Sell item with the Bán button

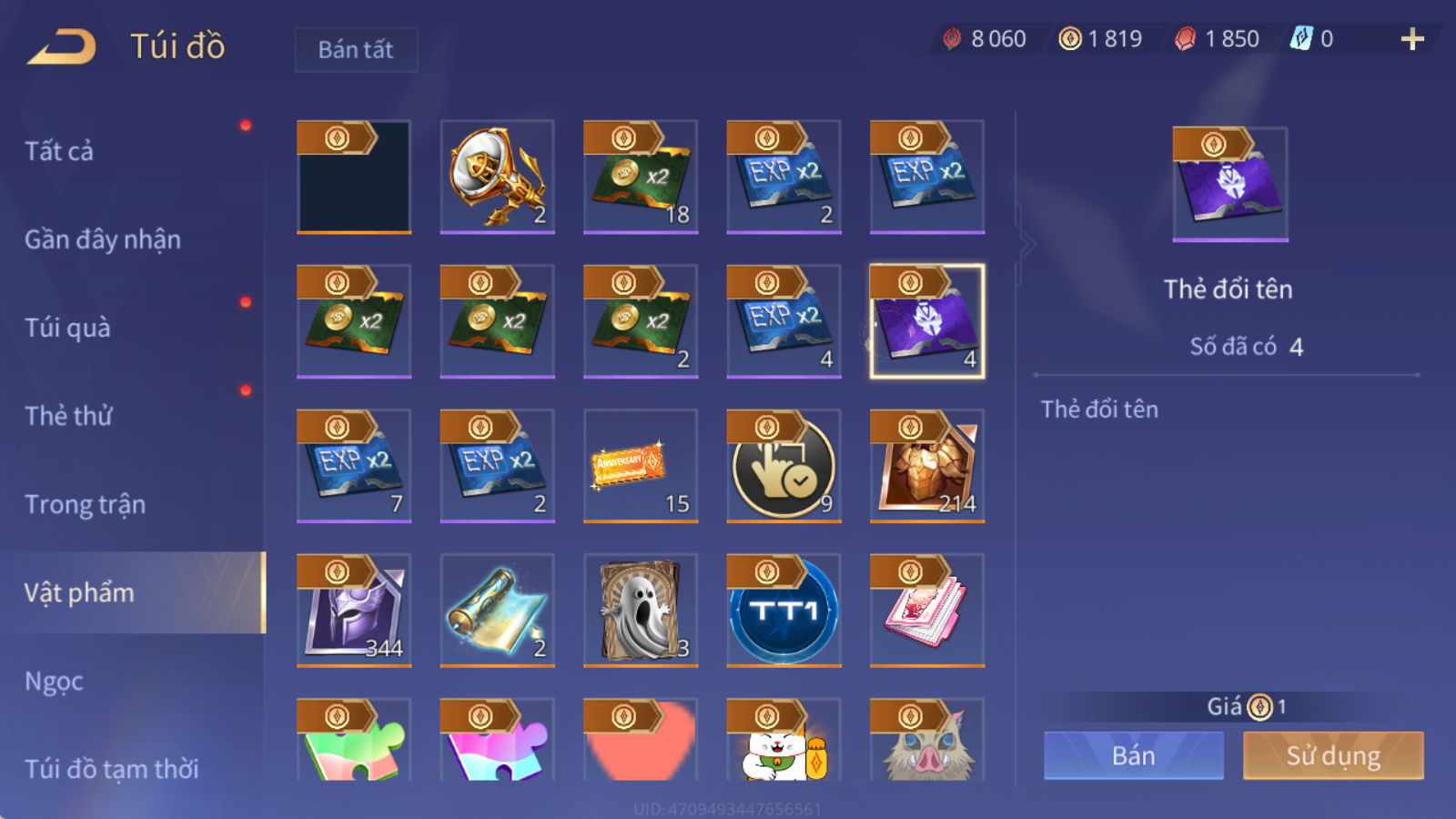point(1134,755)
